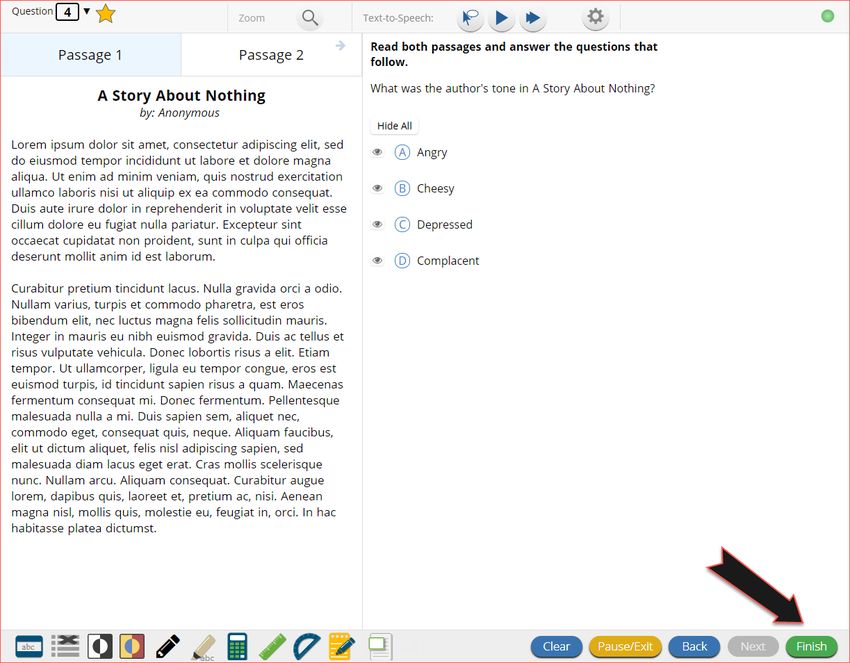Screen dimensions: 850x663
Task: Open text-to-speech settings gear
Action: [595, 17]
